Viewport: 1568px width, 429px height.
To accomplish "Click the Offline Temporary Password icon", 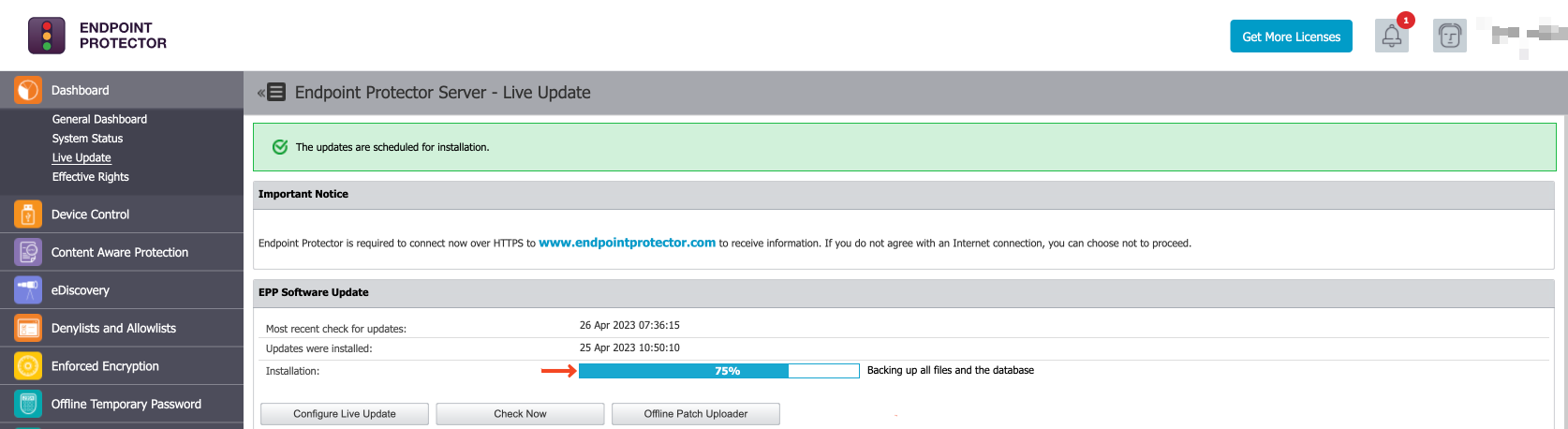I will (x=28, y=404).
